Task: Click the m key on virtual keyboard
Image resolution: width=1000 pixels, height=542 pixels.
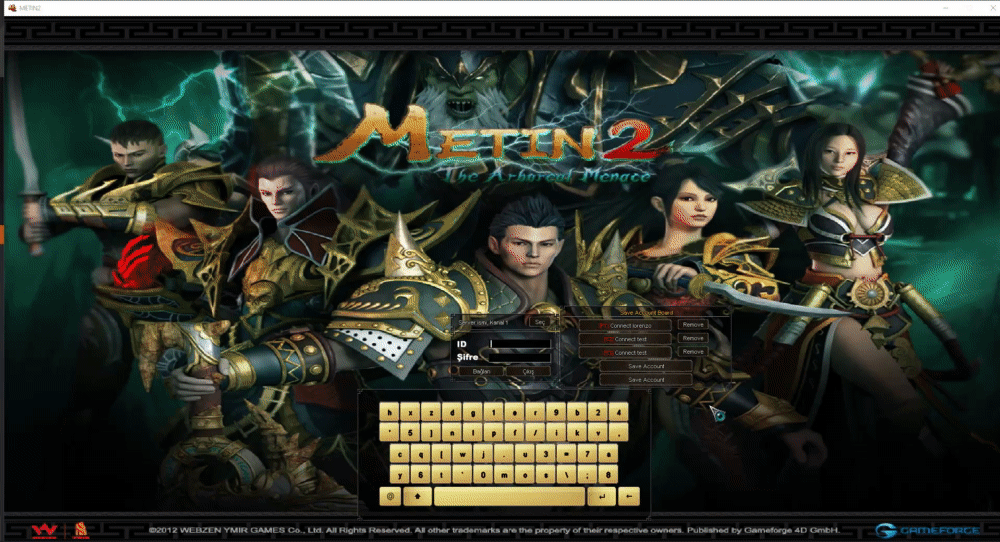Action: click(x=504, y=474)
